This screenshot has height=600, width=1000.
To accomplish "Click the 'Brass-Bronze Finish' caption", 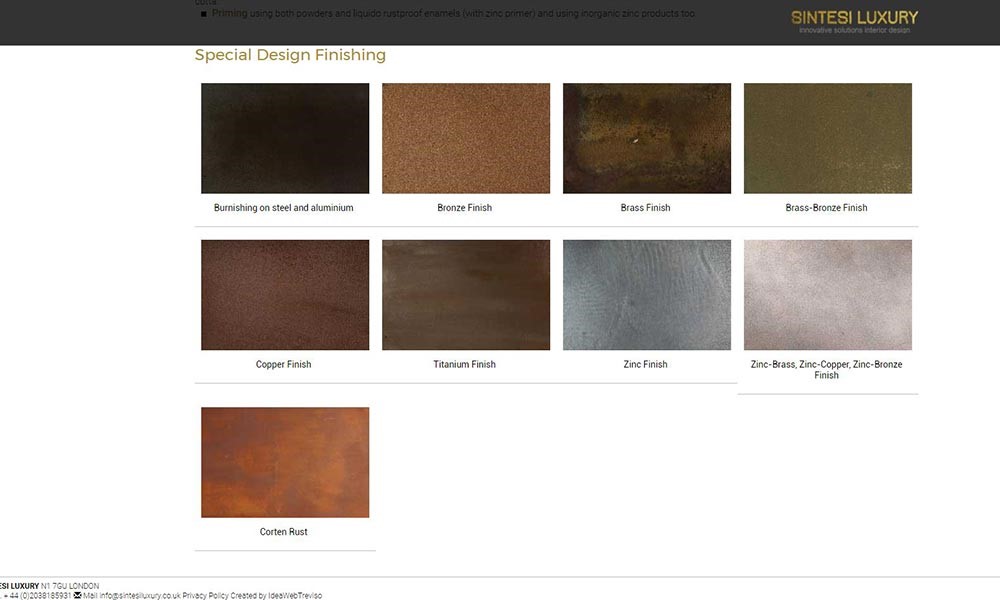I will pos(827,208).
